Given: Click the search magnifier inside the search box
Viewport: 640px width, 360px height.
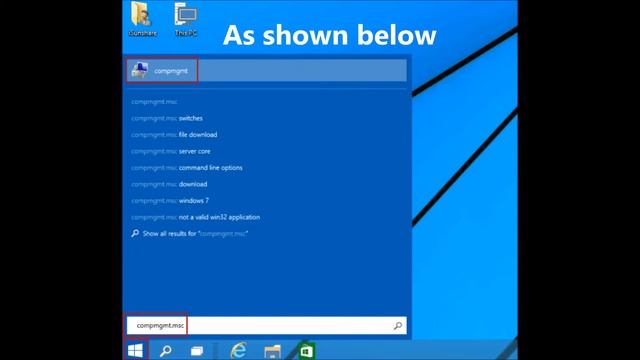Looking at the screenshot, I should [x=398, y=326].
